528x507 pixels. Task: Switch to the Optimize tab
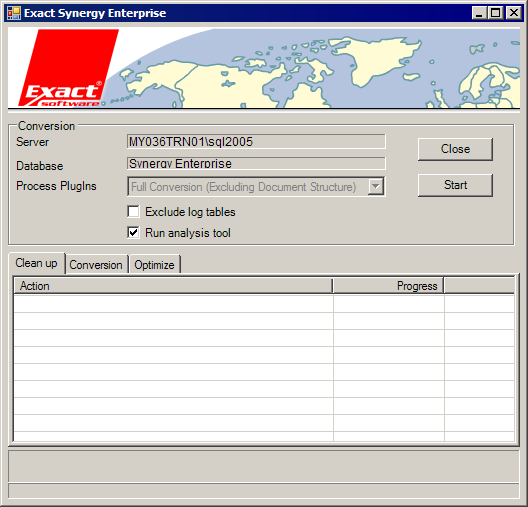[155, 265]
